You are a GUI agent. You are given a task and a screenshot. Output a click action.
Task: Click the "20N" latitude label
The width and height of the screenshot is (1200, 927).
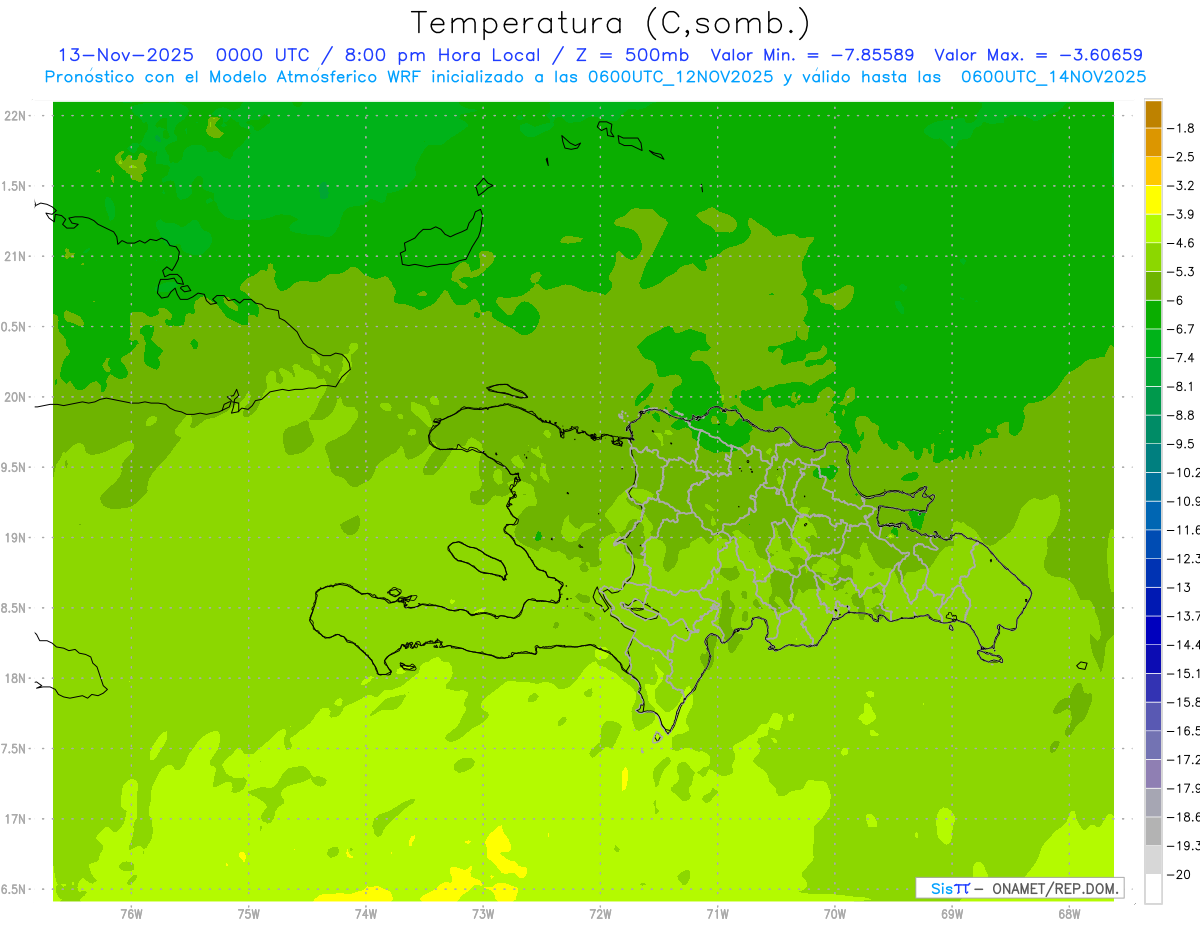(x=16, y=397)
